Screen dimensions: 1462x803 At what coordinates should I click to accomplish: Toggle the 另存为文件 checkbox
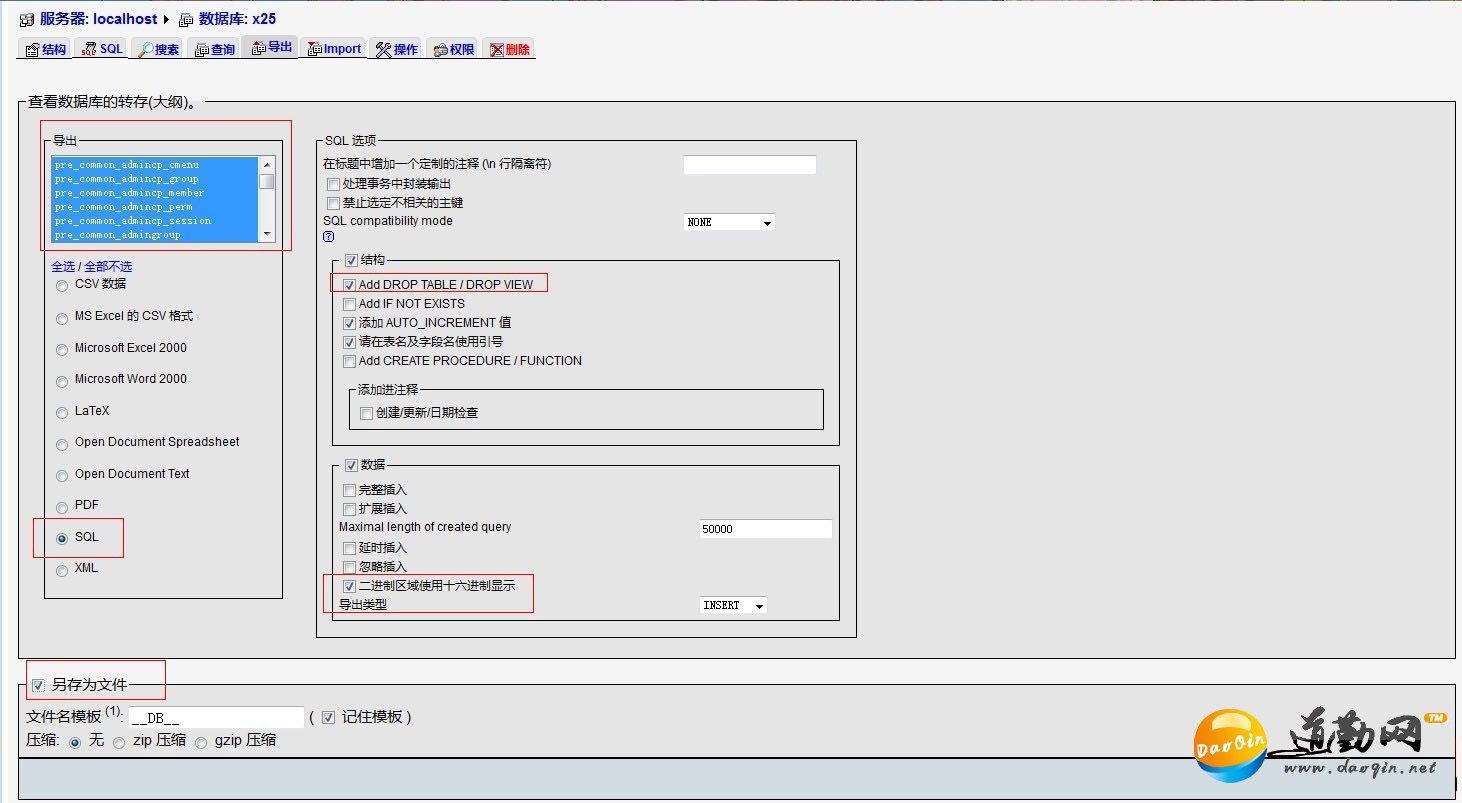pyautogui.click(x=38, y=685)
